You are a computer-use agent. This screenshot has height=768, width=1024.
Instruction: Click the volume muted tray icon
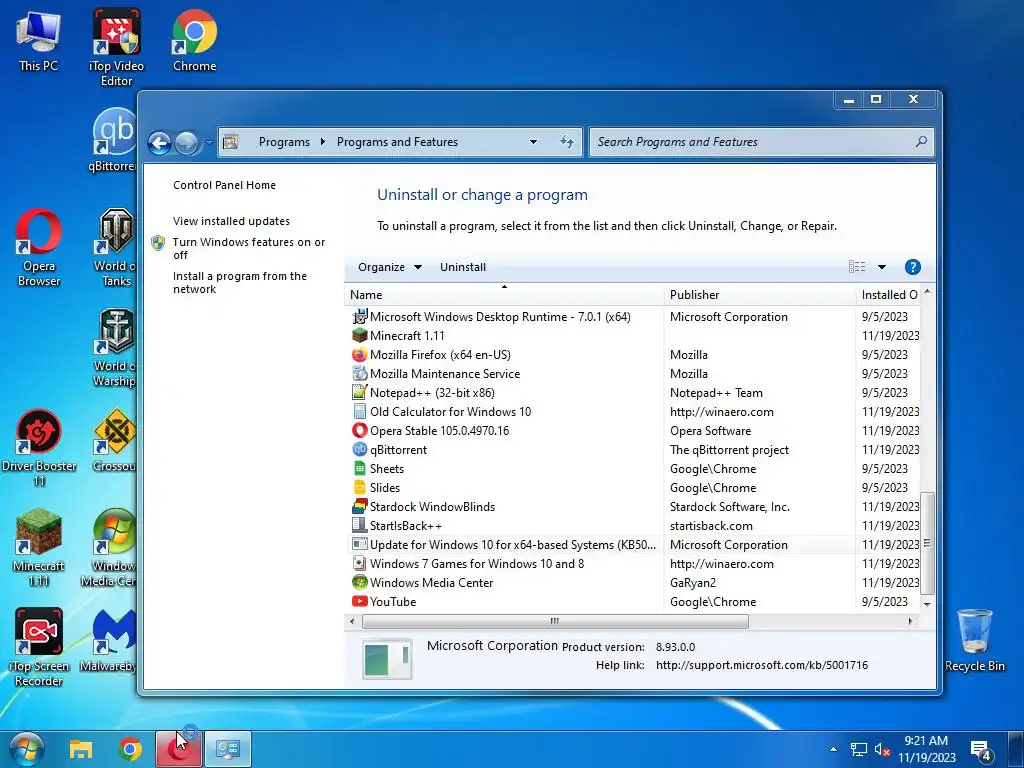pos(882,750)
